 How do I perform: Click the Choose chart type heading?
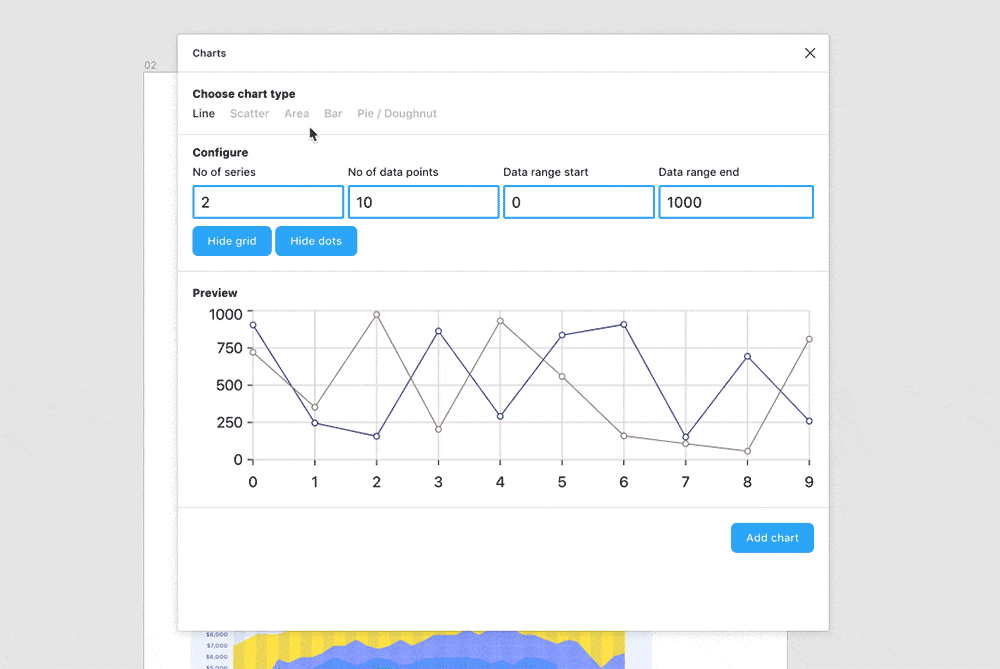pyautogui.click(x=244, y=94)
